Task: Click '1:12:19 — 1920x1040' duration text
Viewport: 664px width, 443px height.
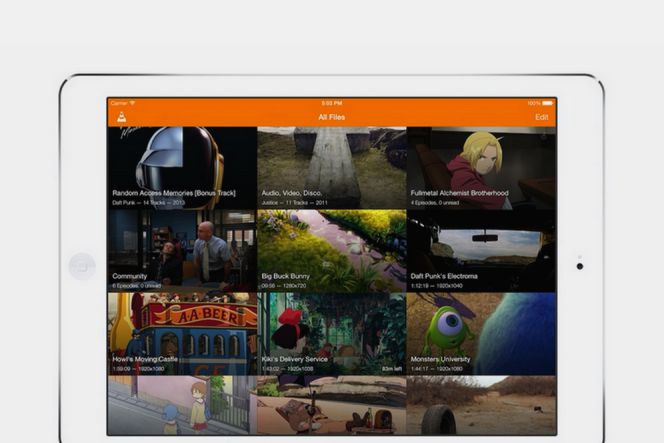Action: click(436, 286)
